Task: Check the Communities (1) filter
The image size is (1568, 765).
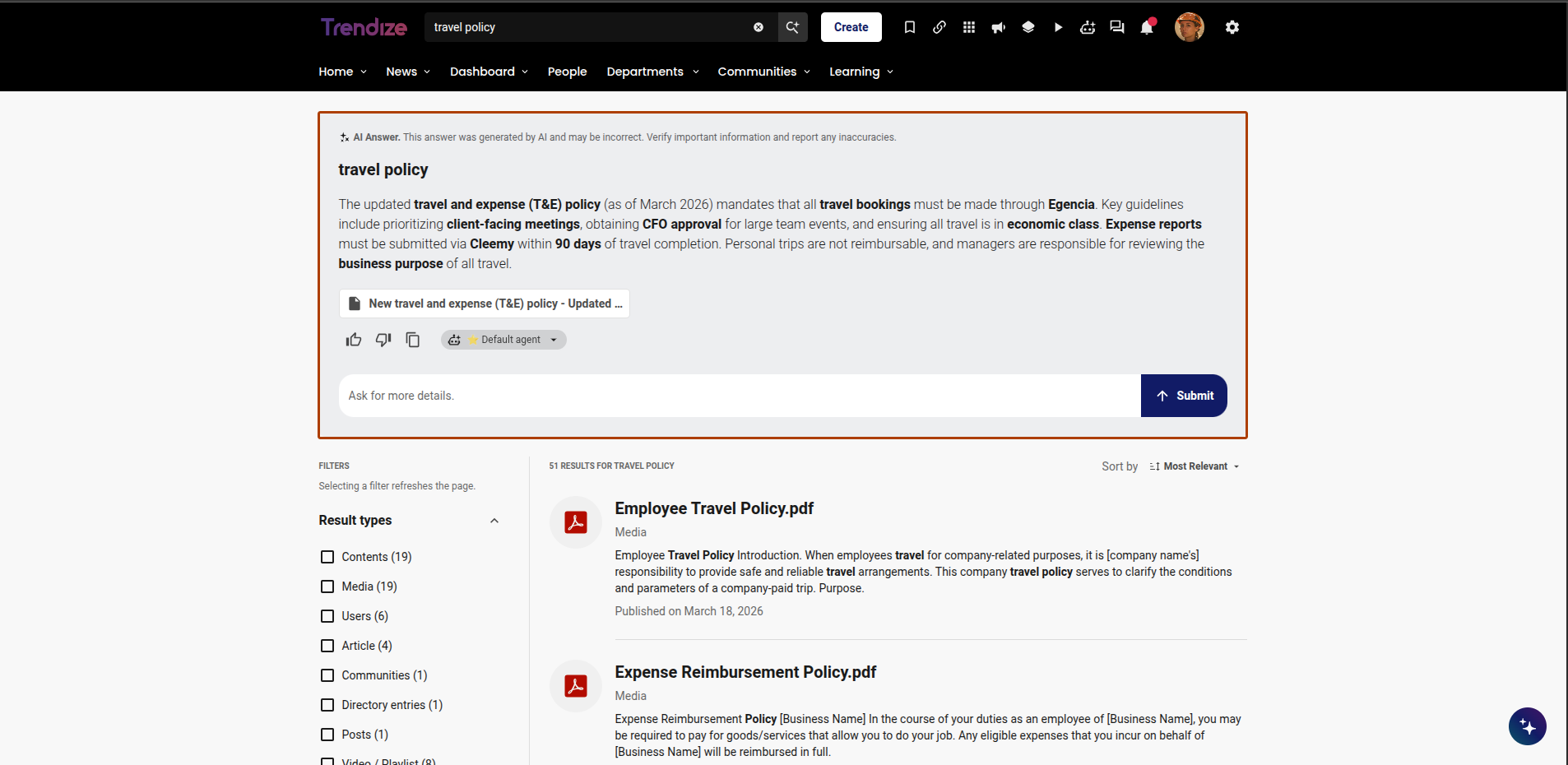Action: [327, 675]
